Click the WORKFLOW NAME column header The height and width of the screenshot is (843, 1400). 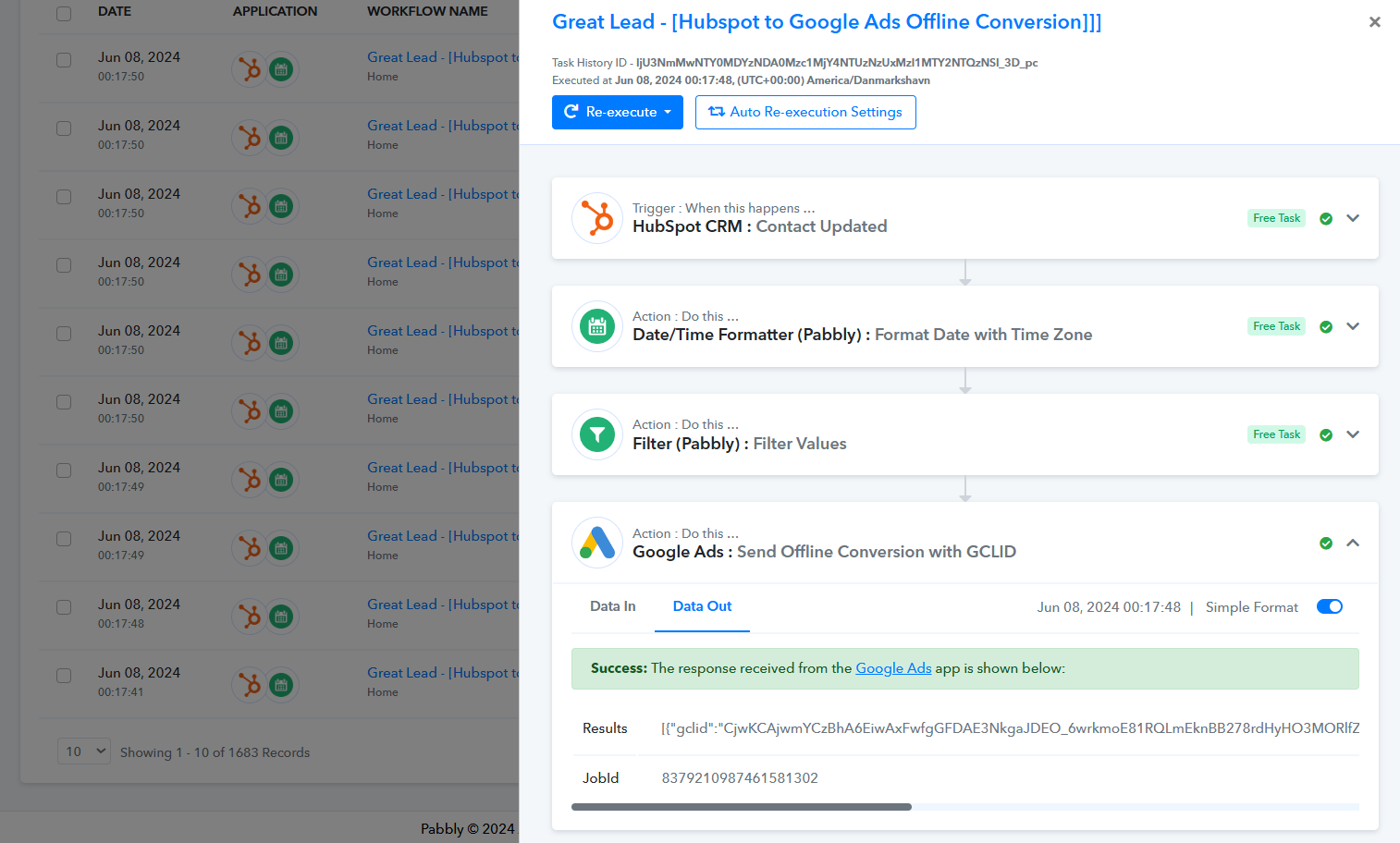pos(427,11)
